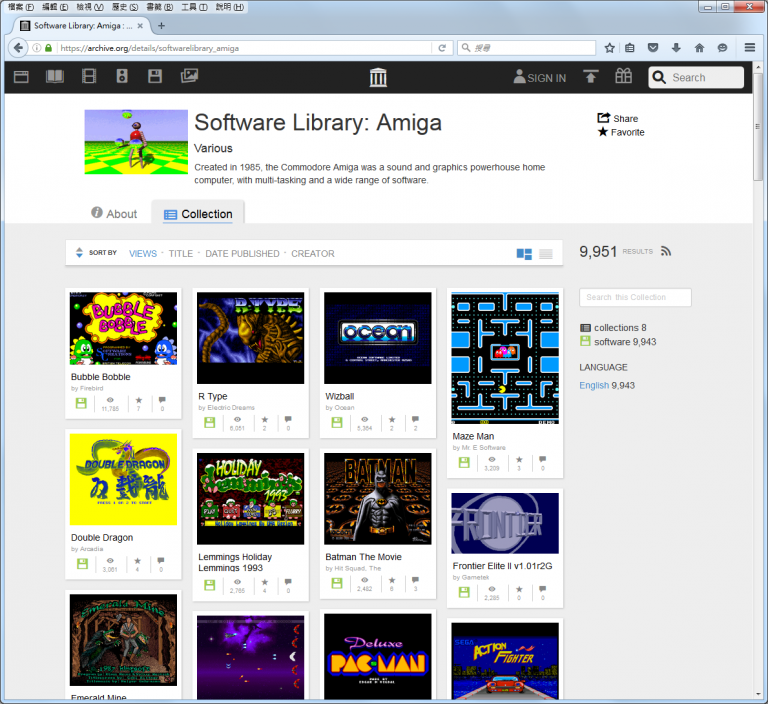Go to browser home page icon
Viewport: 768px width, 704px height.
(699, 48)
